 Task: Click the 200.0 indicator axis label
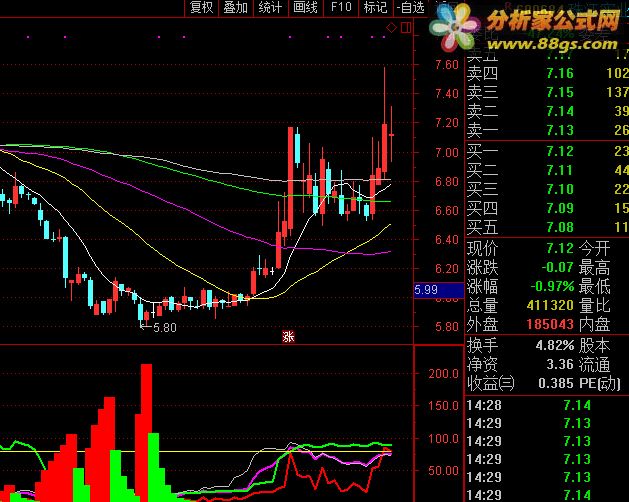tap(443, 374)
